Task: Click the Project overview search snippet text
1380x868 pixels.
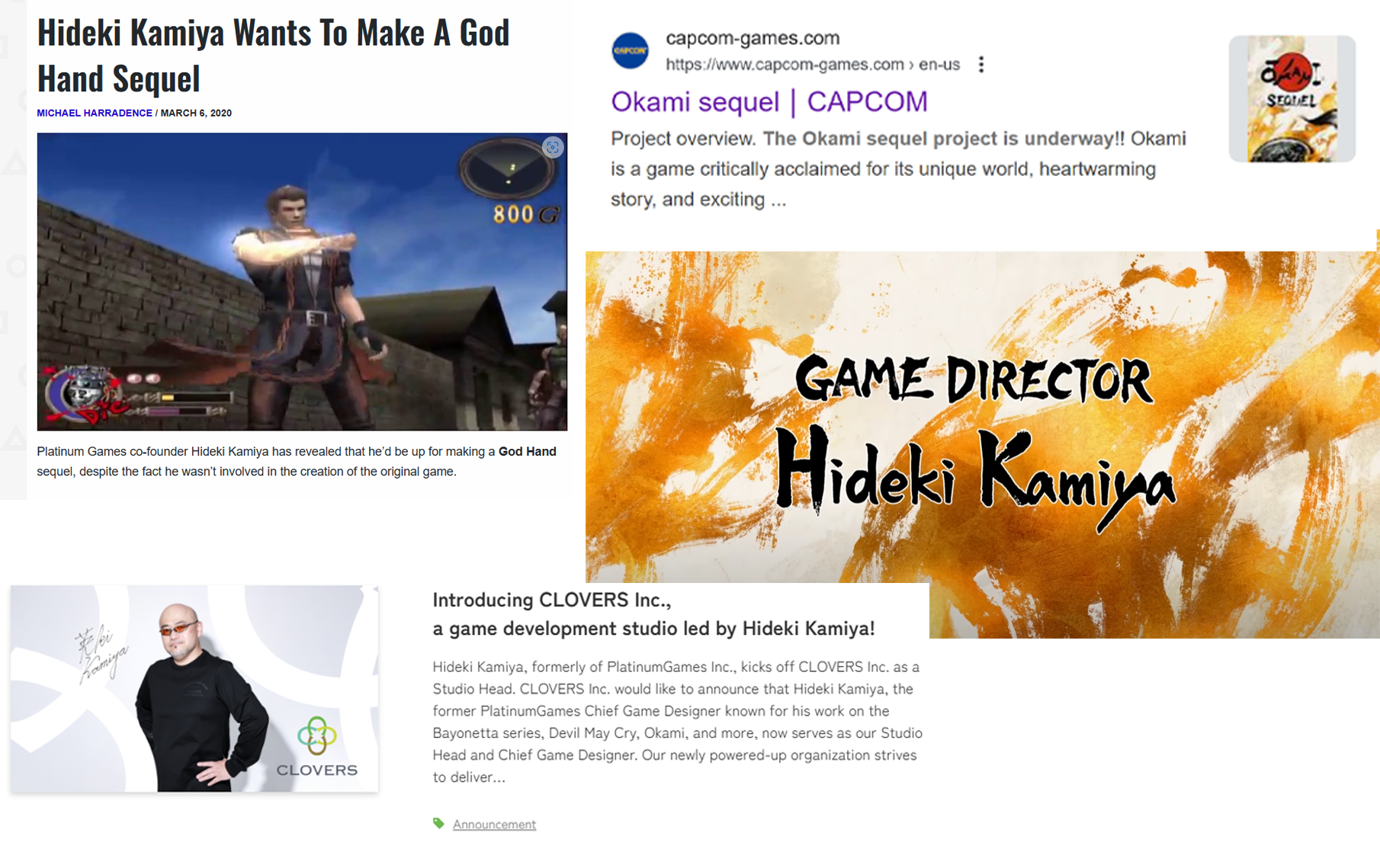Action: tap(898, 169)
